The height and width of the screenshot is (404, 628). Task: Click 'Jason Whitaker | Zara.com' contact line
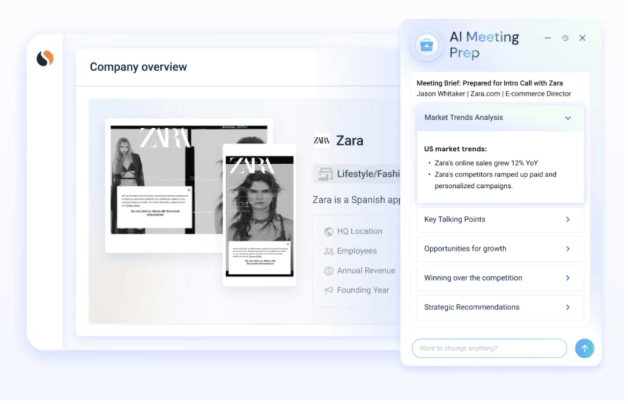[493, 94]
